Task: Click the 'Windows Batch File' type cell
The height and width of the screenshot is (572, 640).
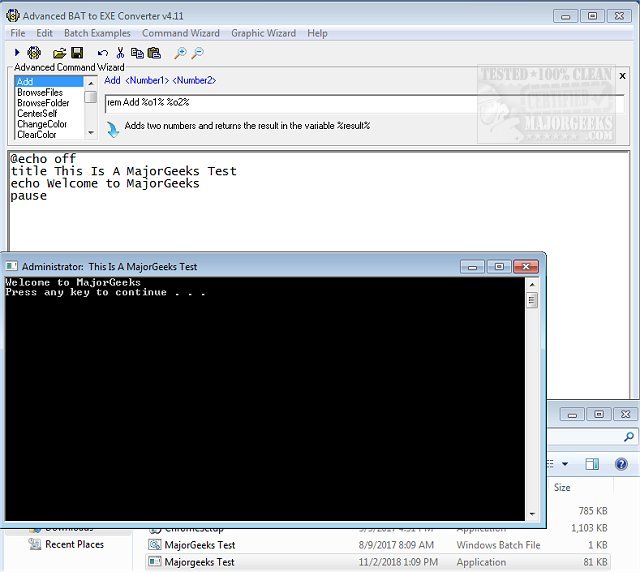Action: pos(498,545)
